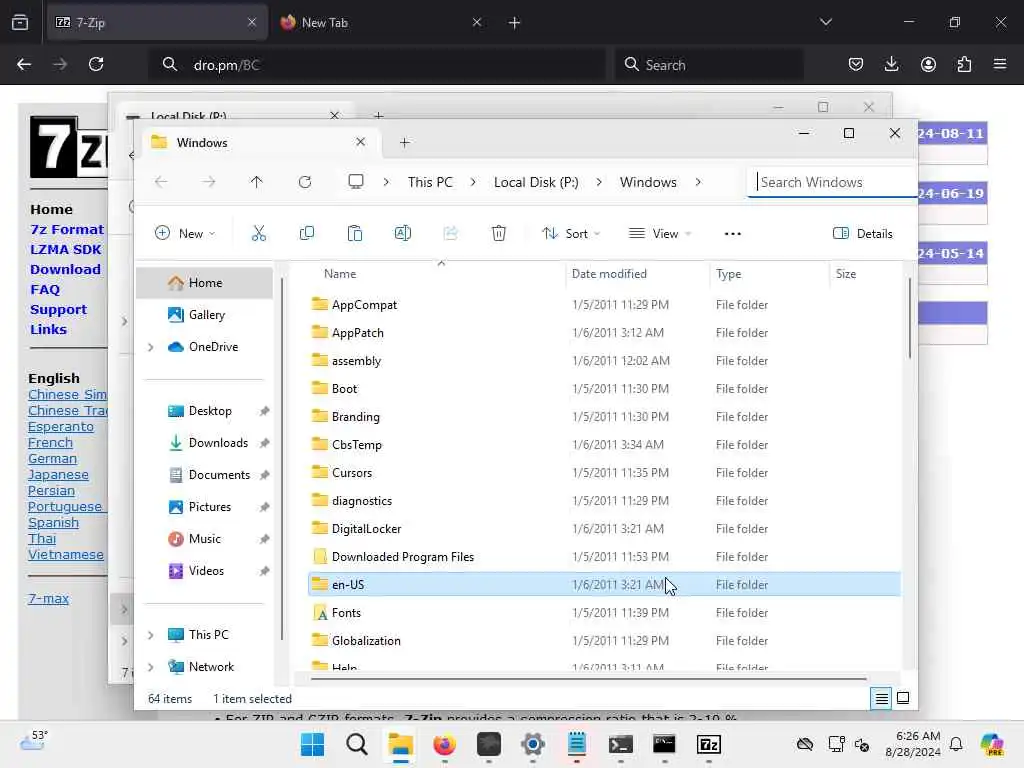Click the Up one level arrow
The height and width of the screenshot is (768, 1024).
[x=257, y=182]
